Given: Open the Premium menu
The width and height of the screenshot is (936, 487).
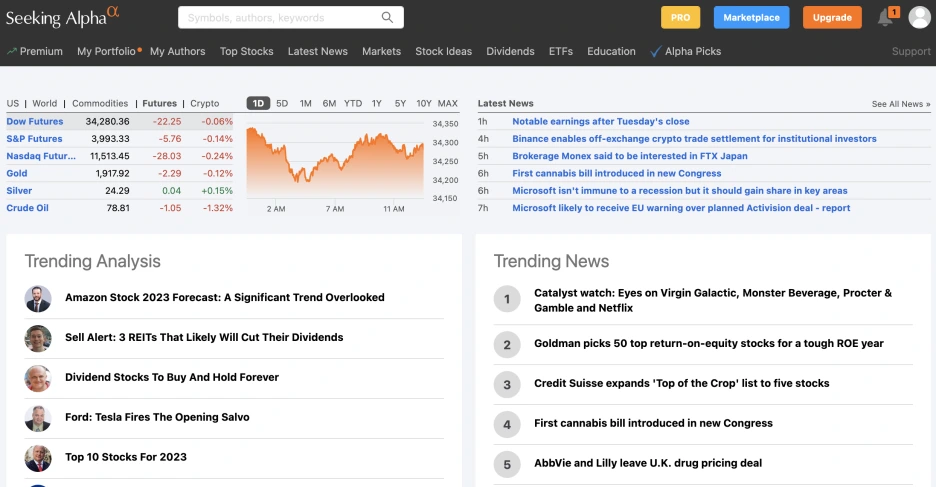Looking at the screenshot, I should (35, 51).
